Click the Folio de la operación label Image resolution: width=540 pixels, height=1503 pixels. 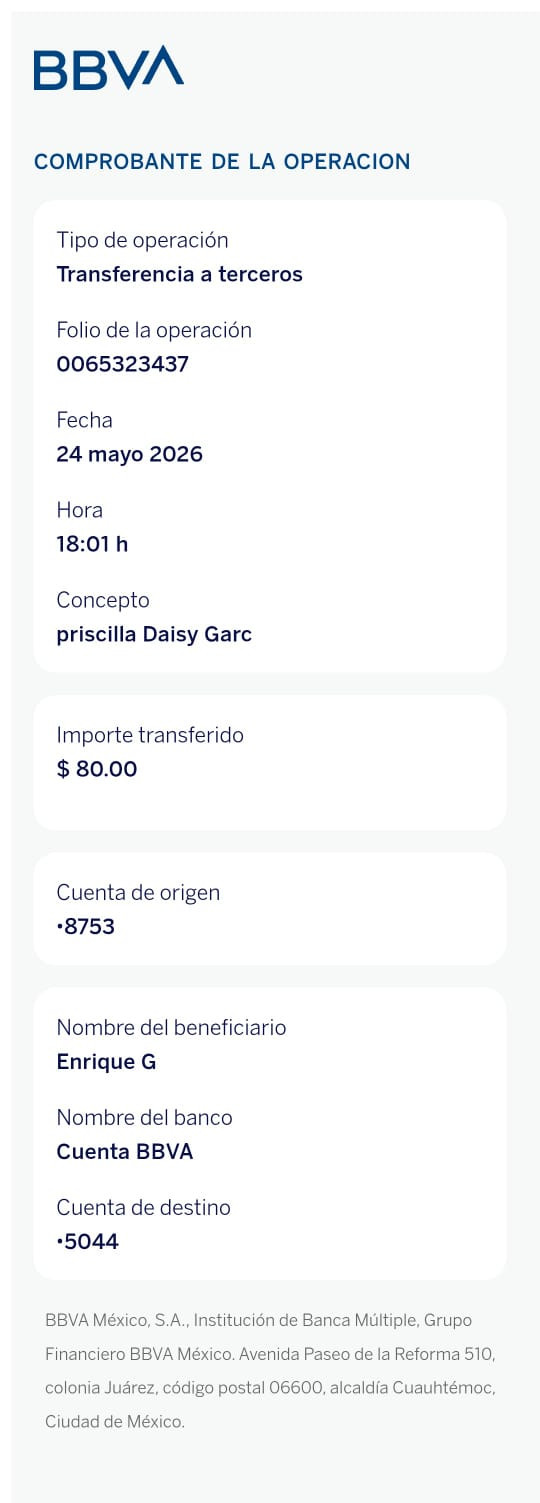coord(154,330)
